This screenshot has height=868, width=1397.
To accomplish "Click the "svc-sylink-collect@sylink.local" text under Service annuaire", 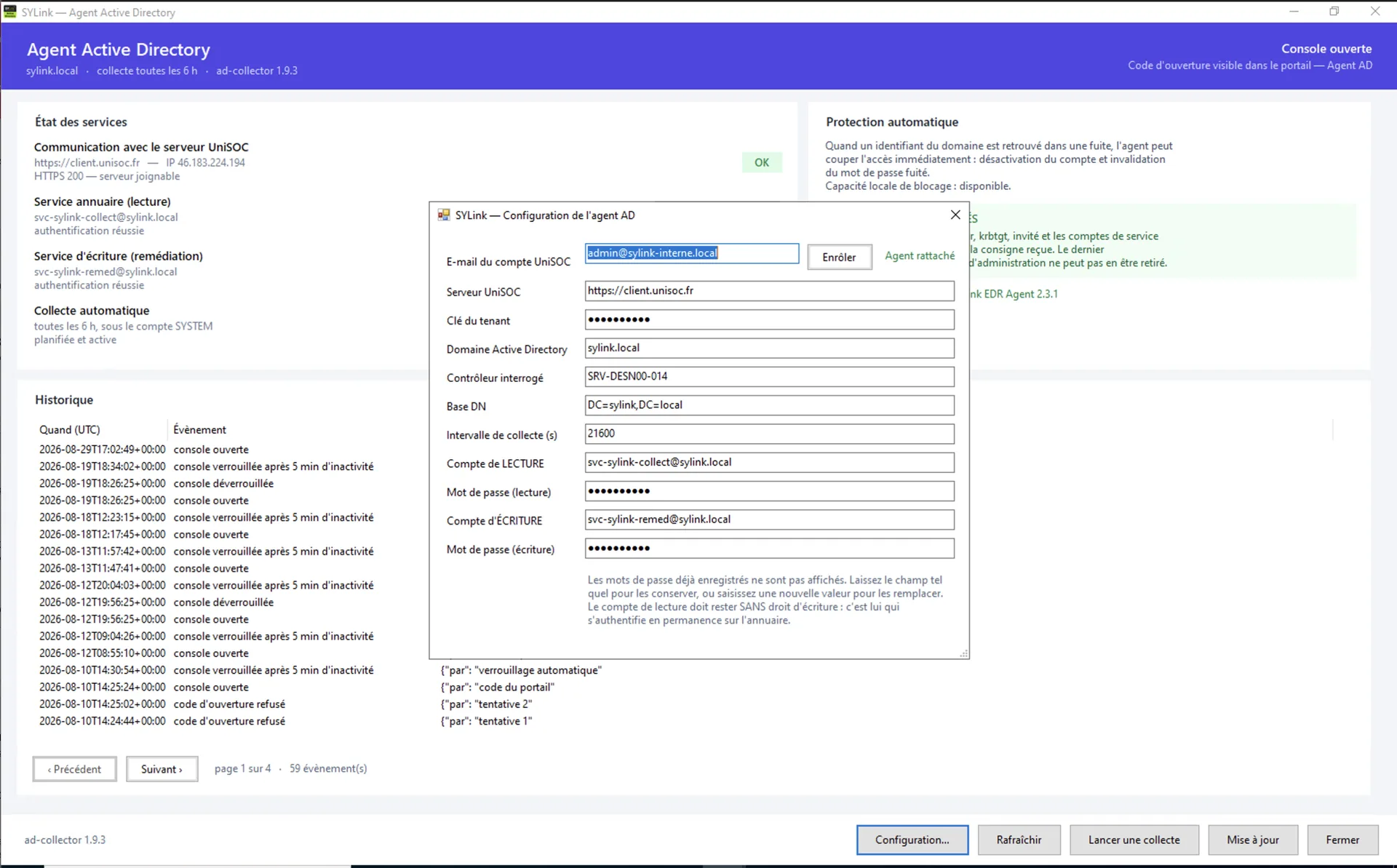I will 106,218.
